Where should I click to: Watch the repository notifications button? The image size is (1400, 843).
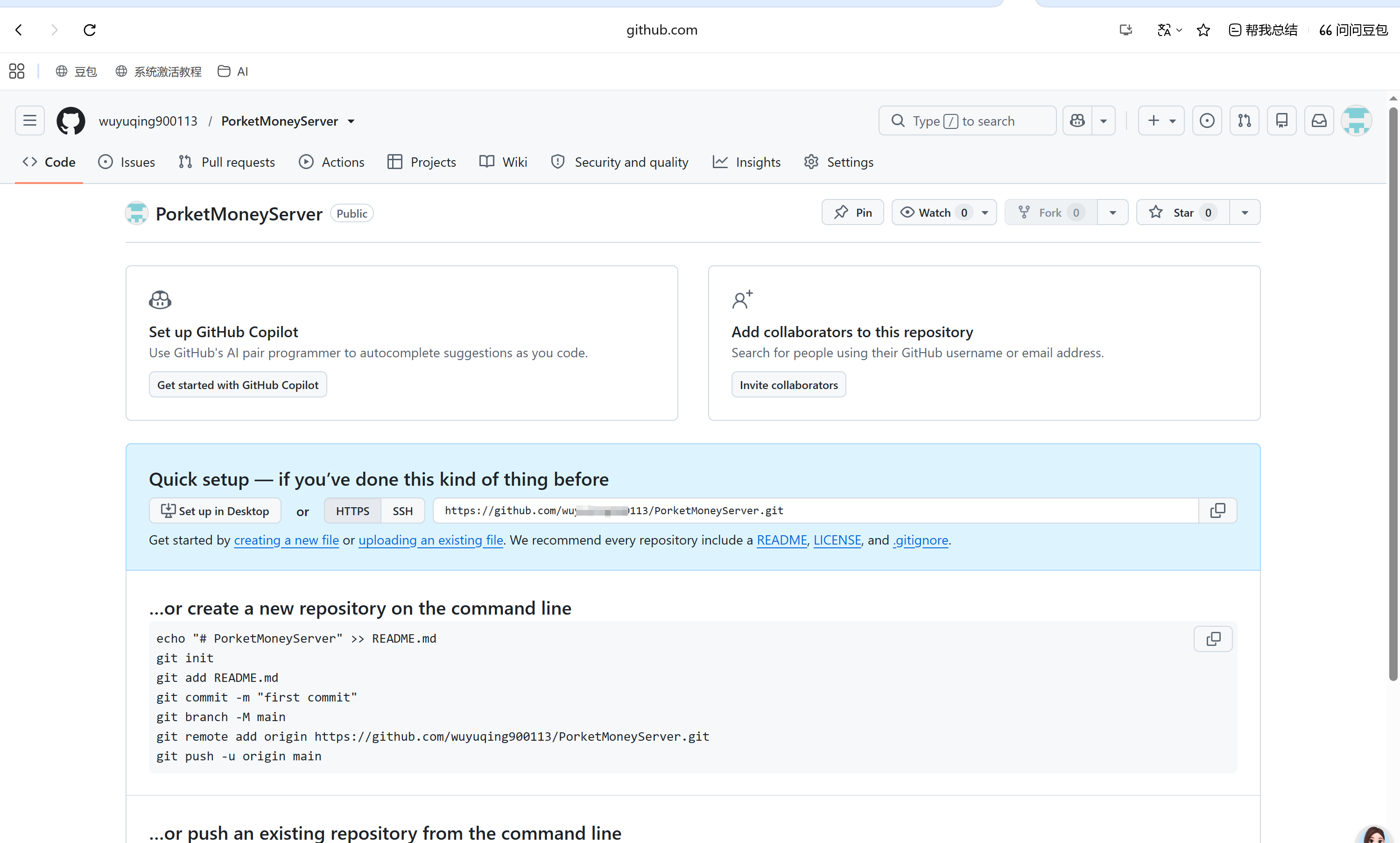click(x=944, y=213)
